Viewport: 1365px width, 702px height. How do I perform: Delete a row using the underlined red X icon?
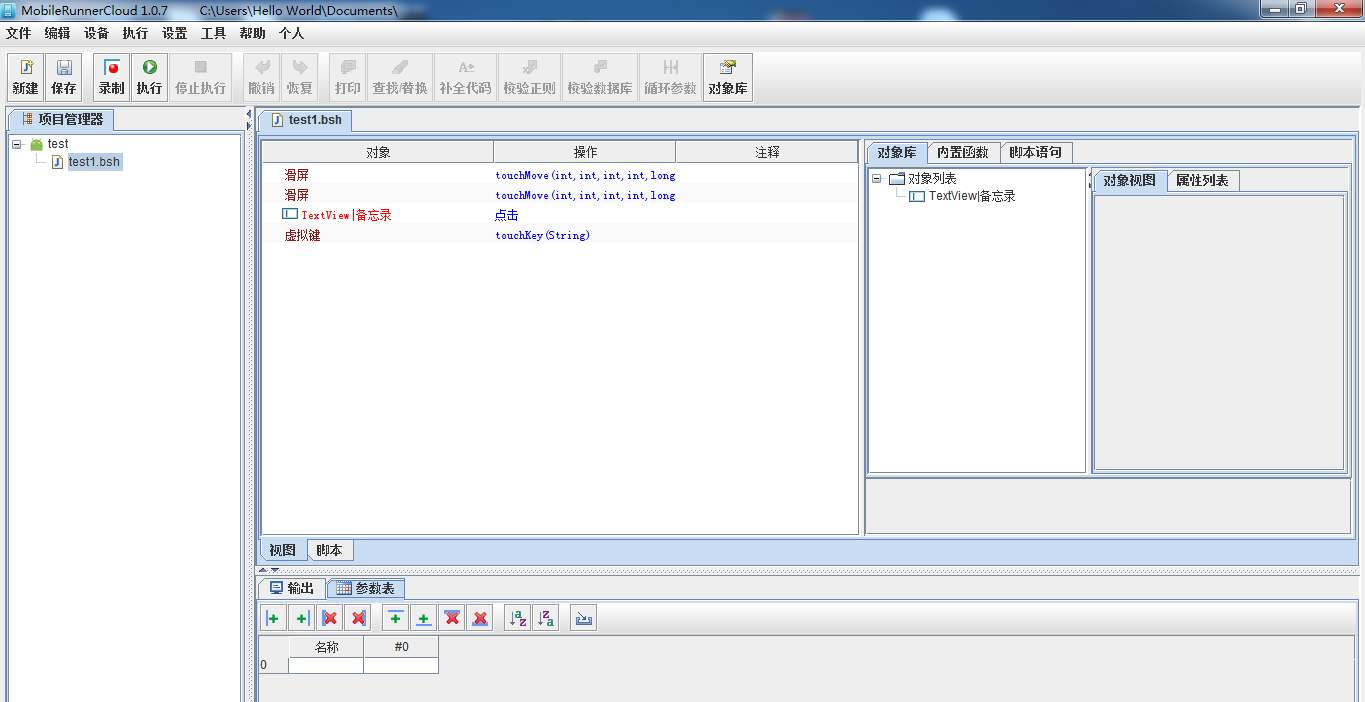pos(479,617)
